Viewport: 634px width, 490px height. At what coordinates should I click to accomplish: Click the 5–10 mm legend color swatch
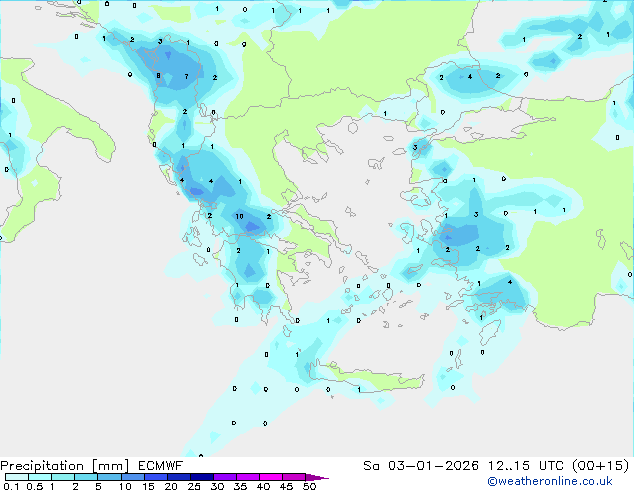[x=109, y=477]
